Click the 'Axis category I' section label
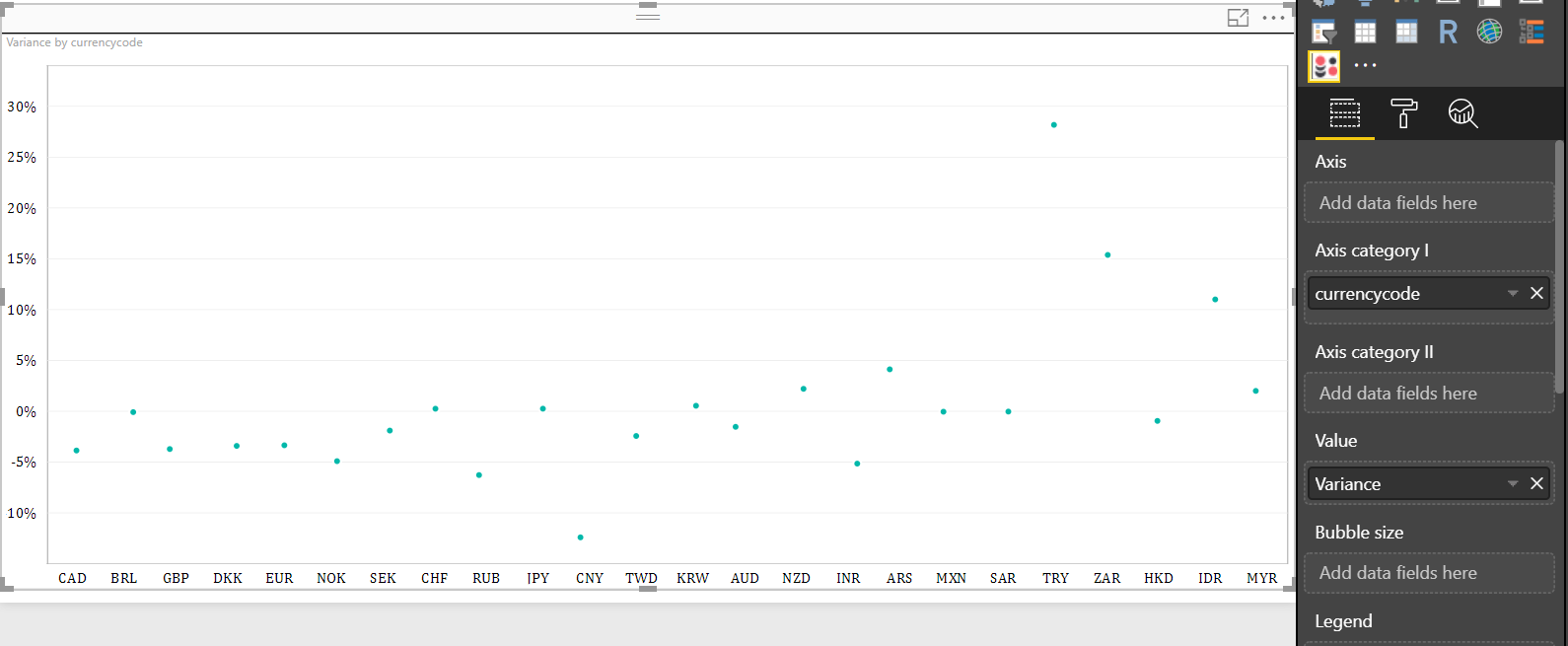 1372,251
